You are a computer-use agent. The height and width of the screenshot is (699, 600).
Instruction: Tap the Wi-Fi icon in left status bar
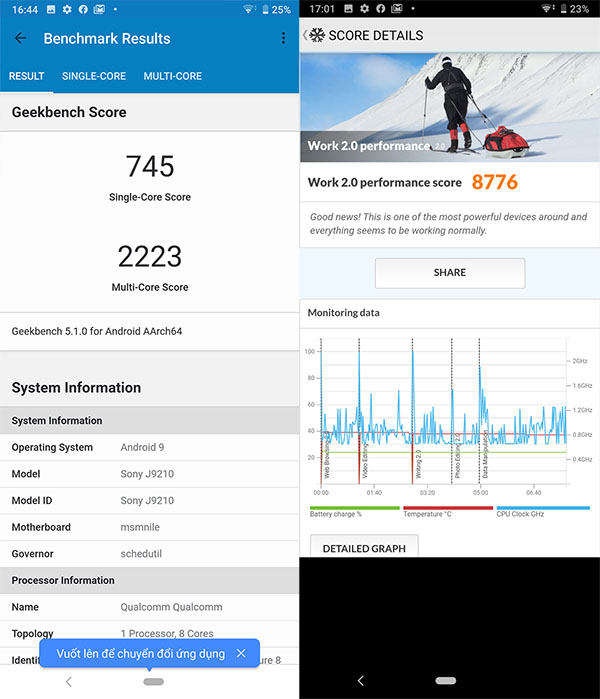pos(248,9)
